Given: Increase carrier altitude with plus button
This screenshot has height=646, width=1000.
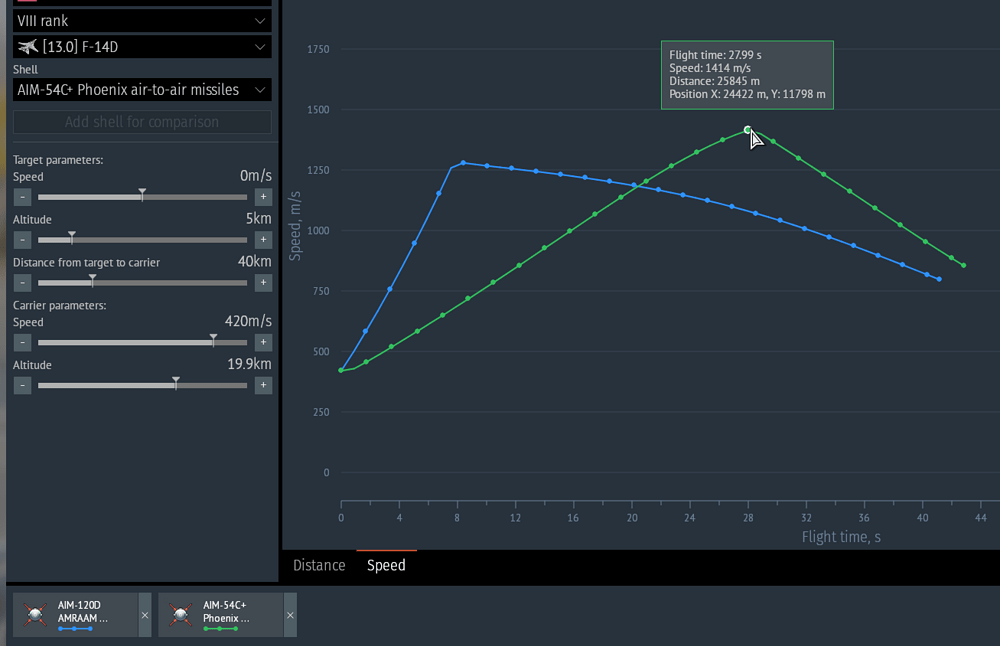Looking at the screenshot, I should pyautogui.click(x=263, y=385).
